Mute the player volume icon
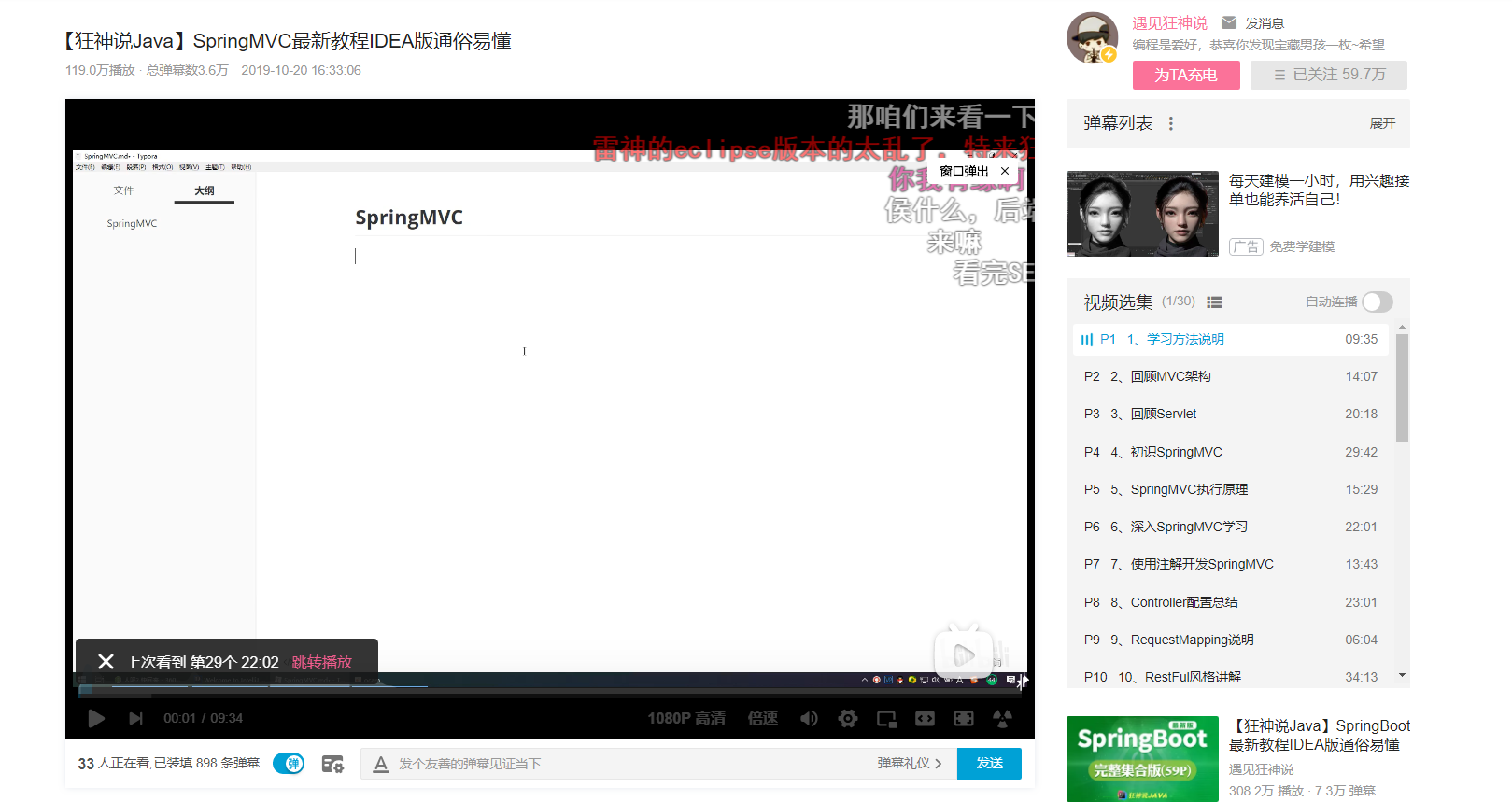 tap(809, 718)
